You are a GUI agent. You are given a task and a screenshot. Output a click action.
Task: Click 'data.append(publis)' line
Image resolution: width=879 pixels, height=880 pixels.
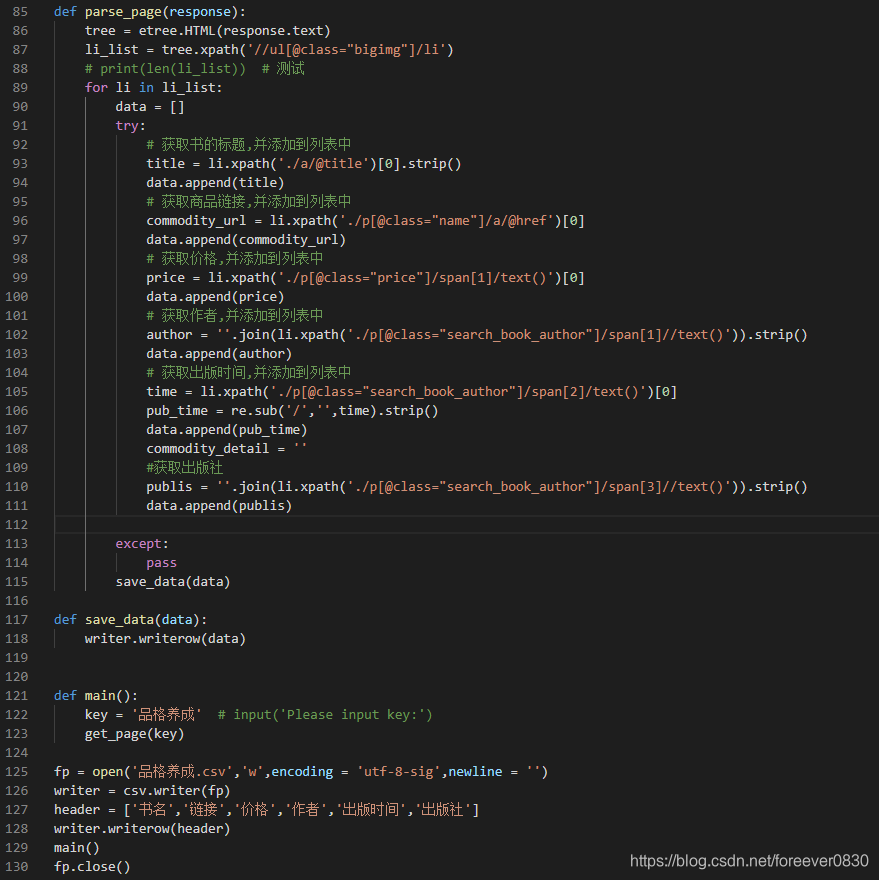pyautogui.click(x=219, y=506)
